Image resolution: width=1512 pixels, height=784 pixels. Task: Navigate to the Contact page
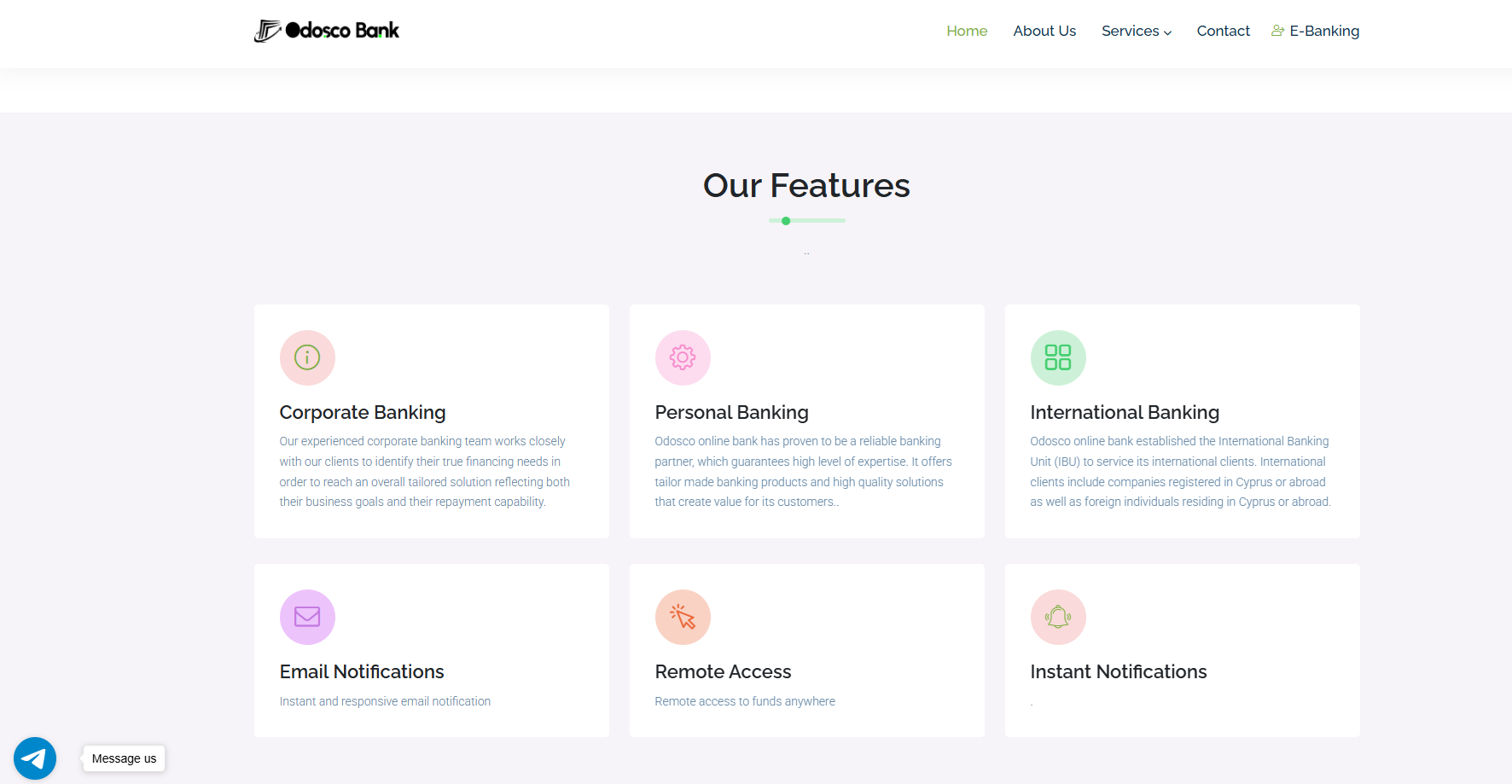click(x=1223, y=31)
